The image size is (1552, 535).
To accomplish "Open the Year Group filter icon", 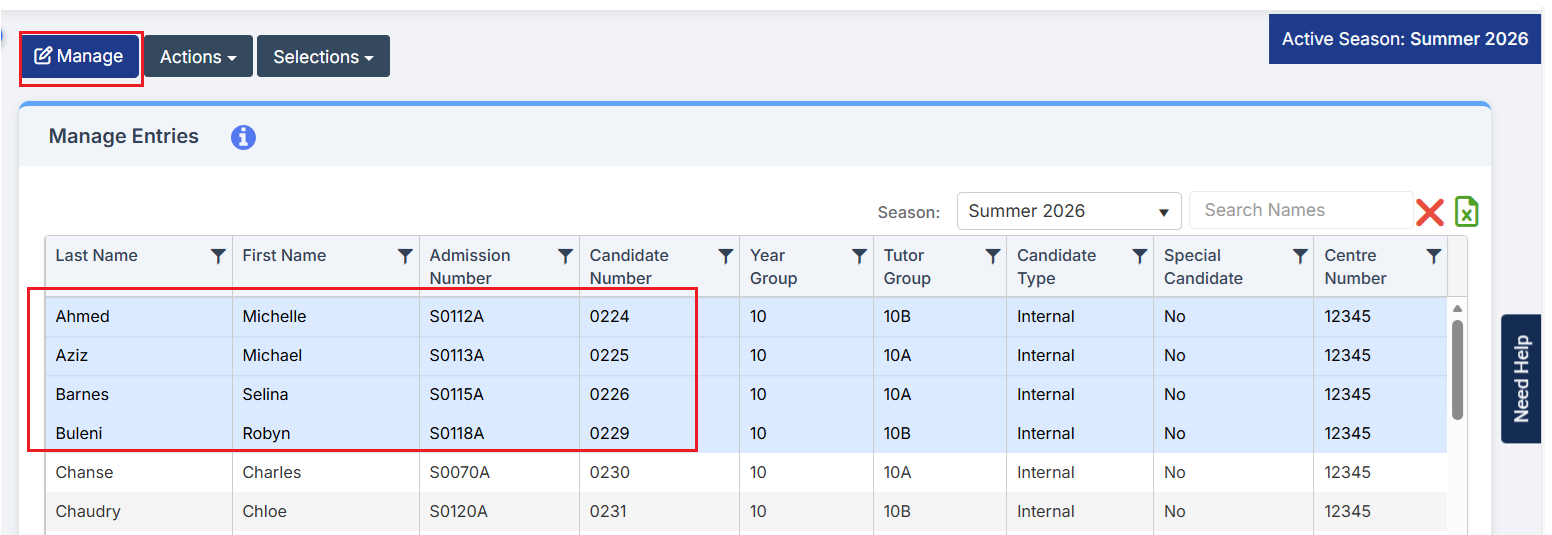I will click(859, 256).
